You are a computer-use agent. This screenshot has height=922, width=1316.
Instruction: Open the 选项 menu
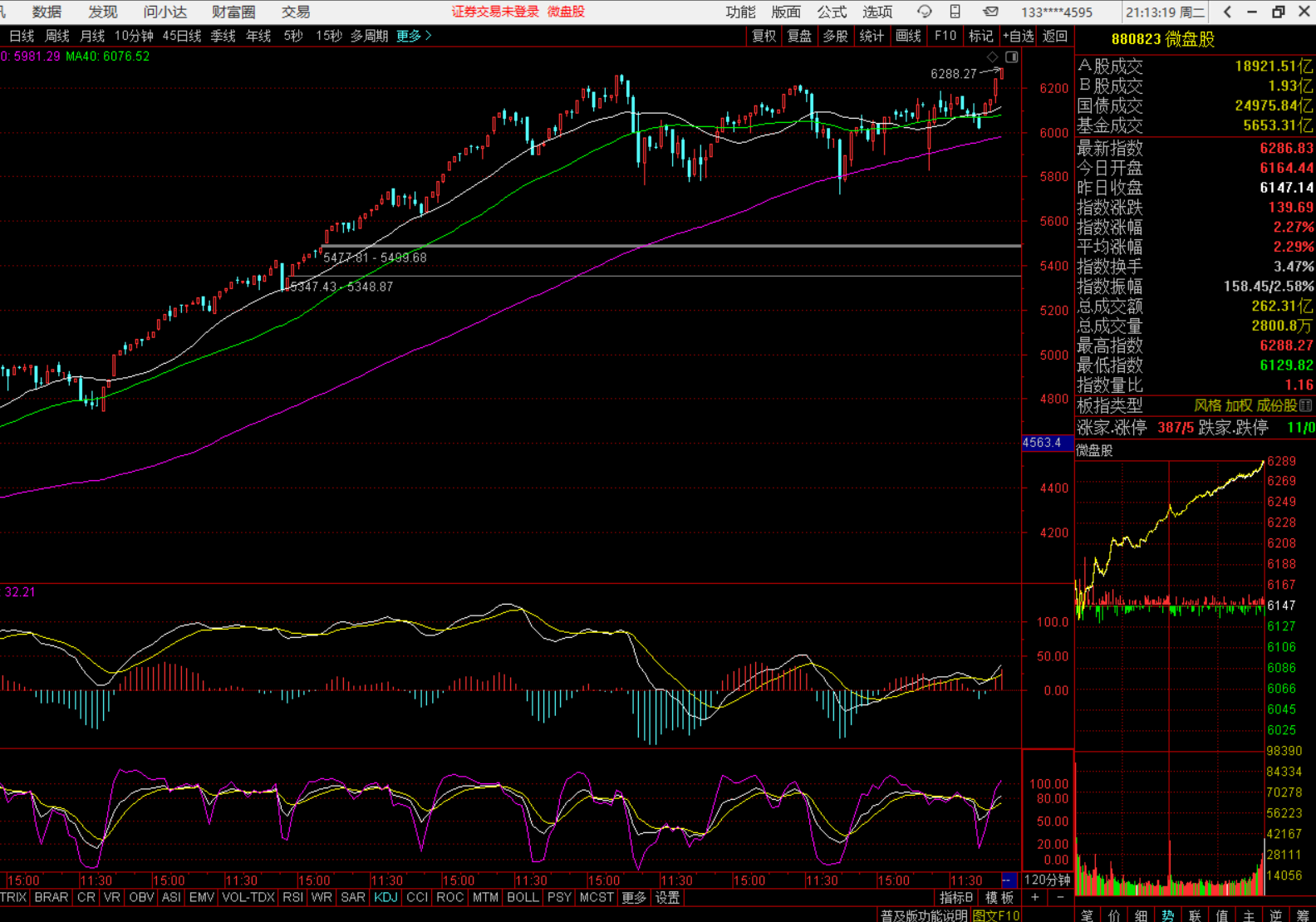pyautogui.click(x=877, y=12)
